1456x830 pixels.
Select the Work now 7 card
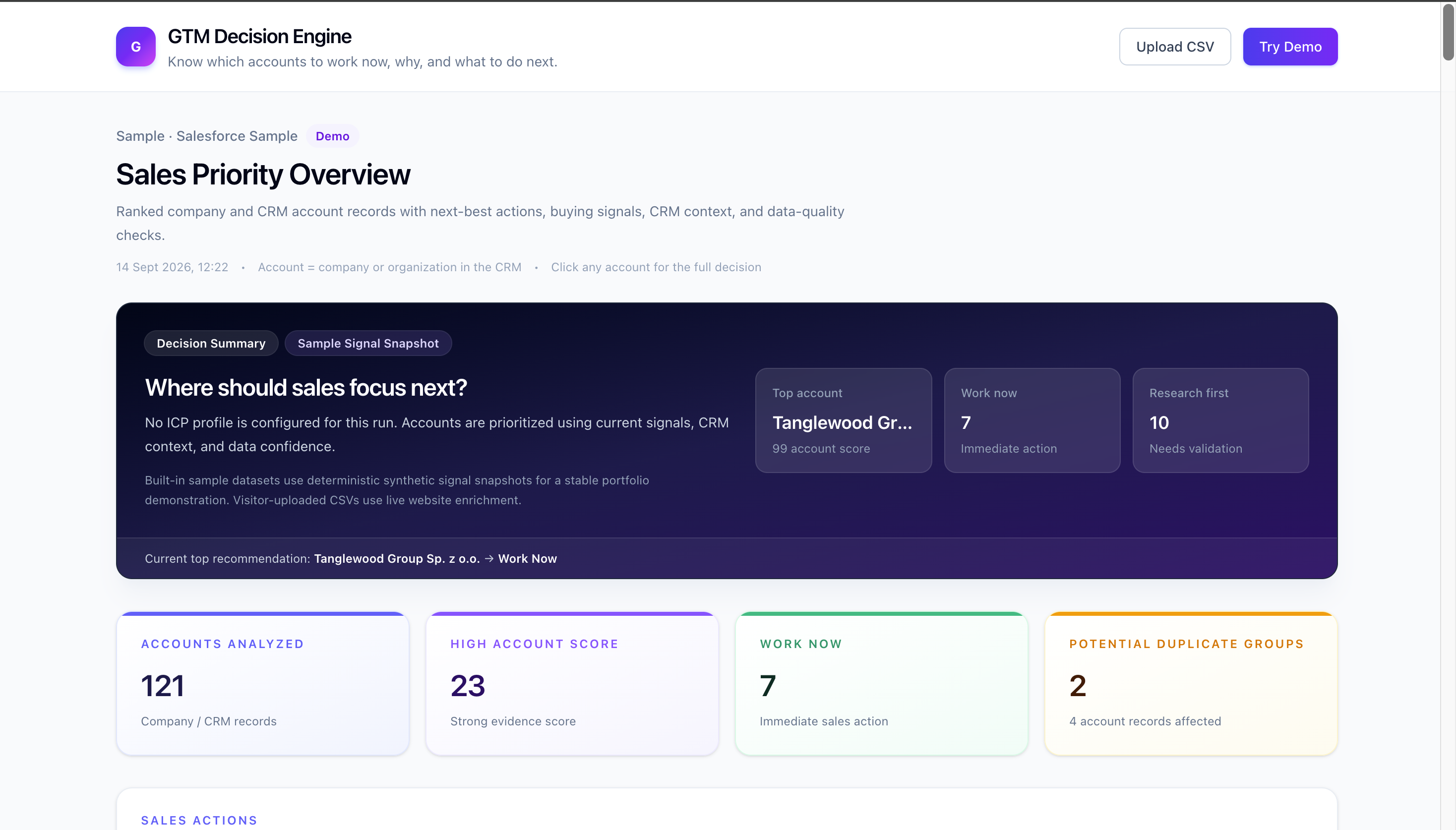point(1032,420)
